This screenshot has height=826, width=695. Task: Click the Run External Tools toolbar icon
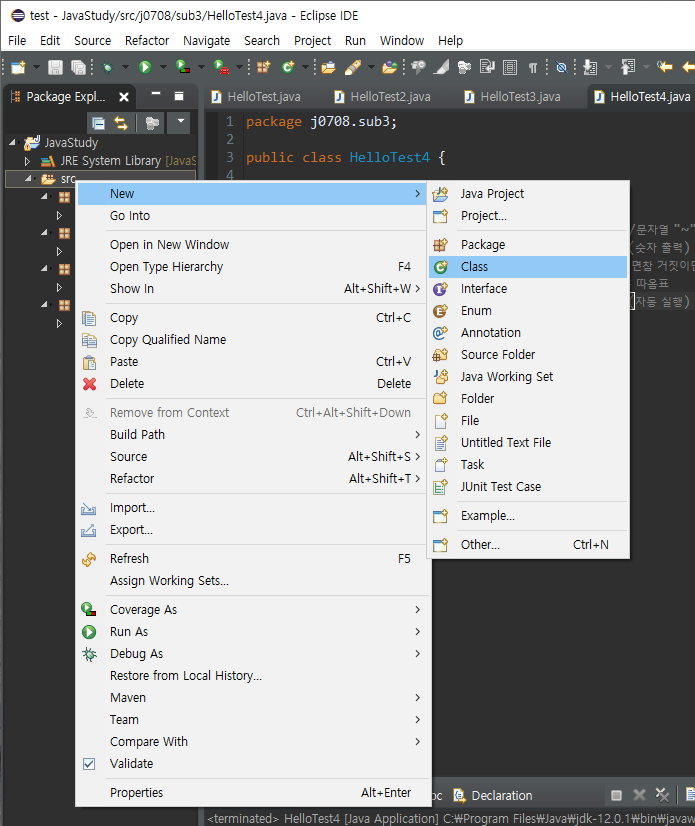221,67
